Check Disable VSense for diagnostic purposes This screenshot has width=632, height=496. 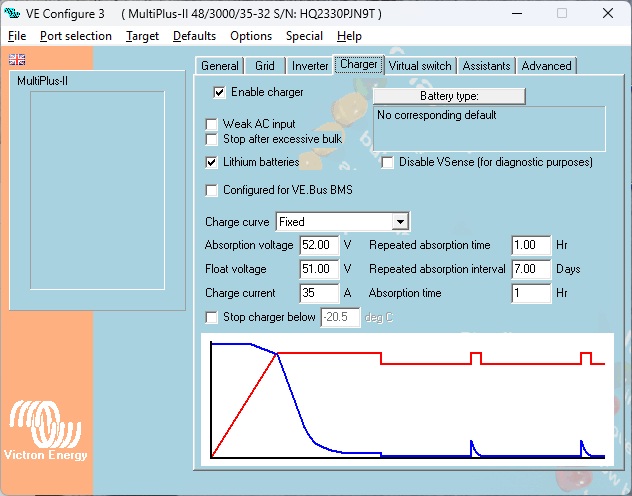click(387, 162)
